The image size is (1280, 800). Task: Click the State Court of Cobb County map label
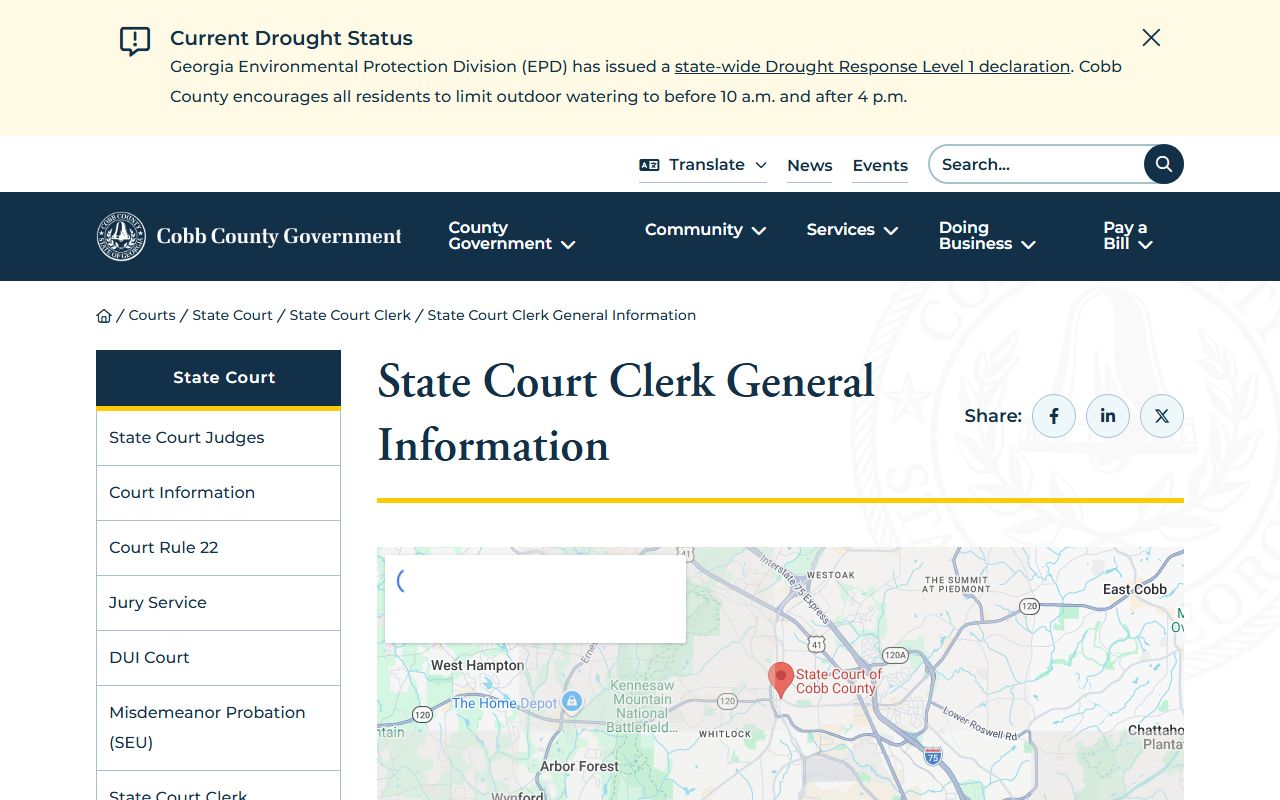coord(838,681)
